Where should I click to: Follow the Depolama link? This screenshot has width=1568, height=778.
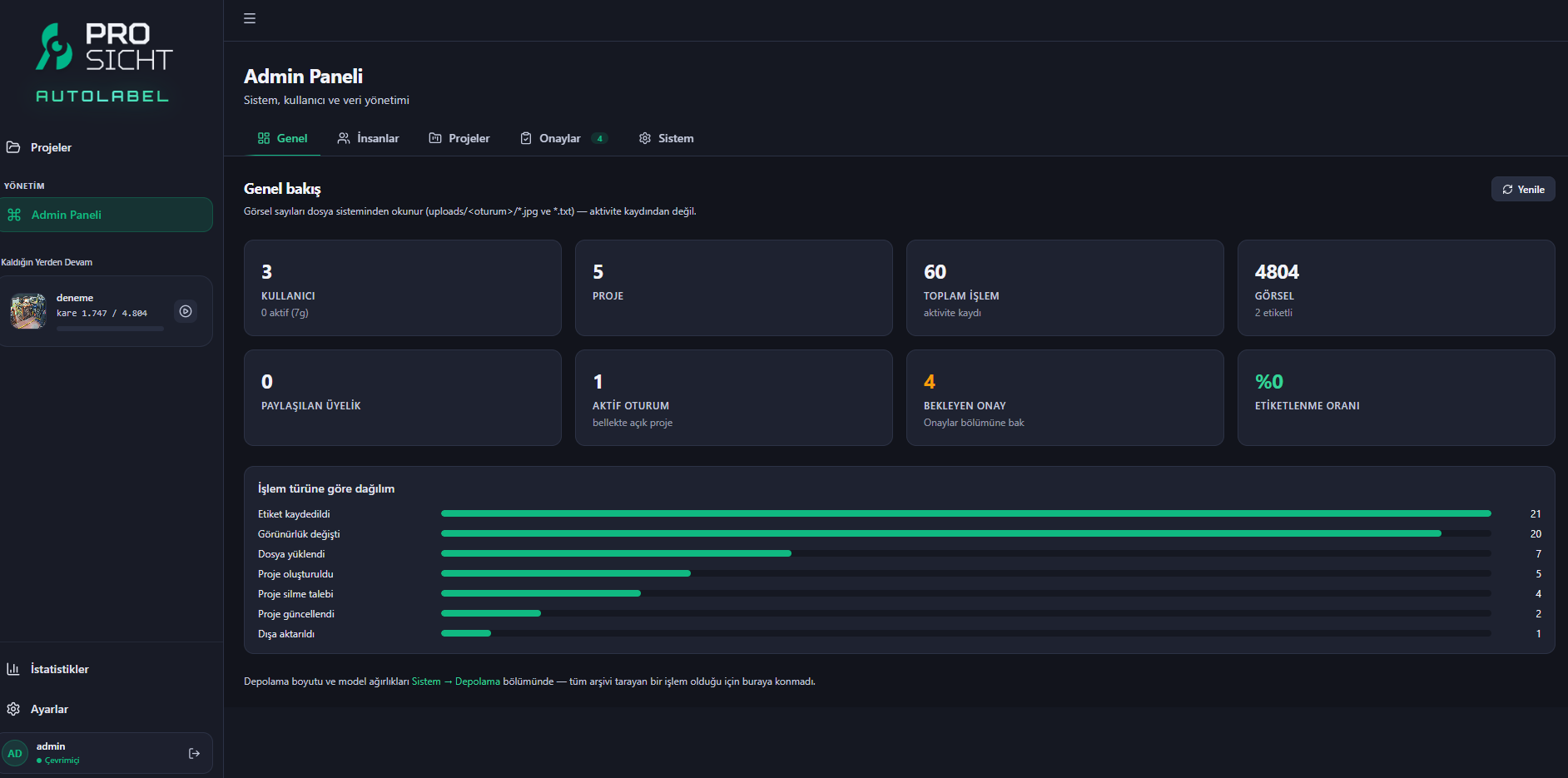pyautogui.click(x=478, y=681)
